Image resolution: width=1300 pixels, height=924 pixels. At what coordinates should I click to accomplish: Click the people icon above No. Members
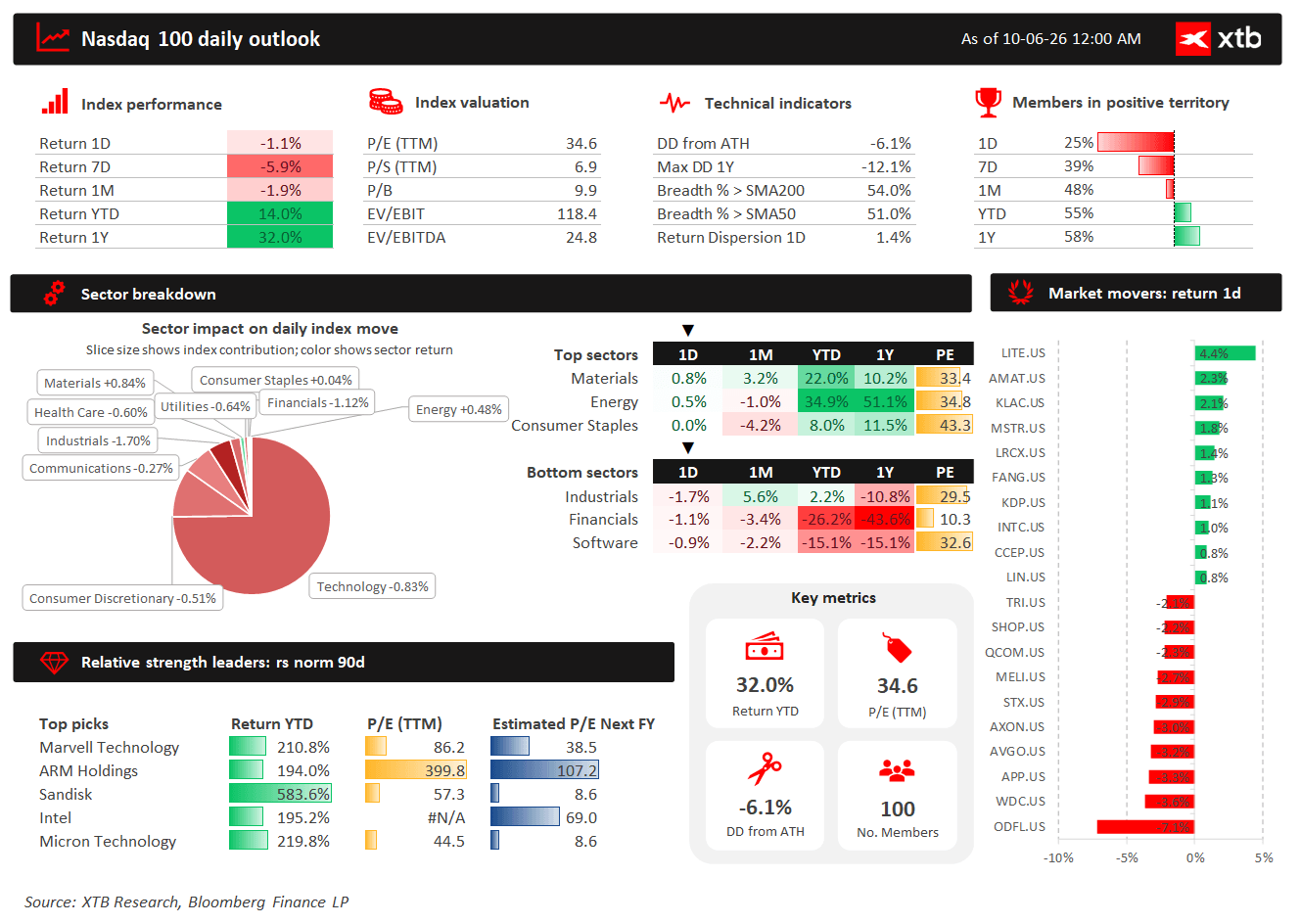[897, 770]
